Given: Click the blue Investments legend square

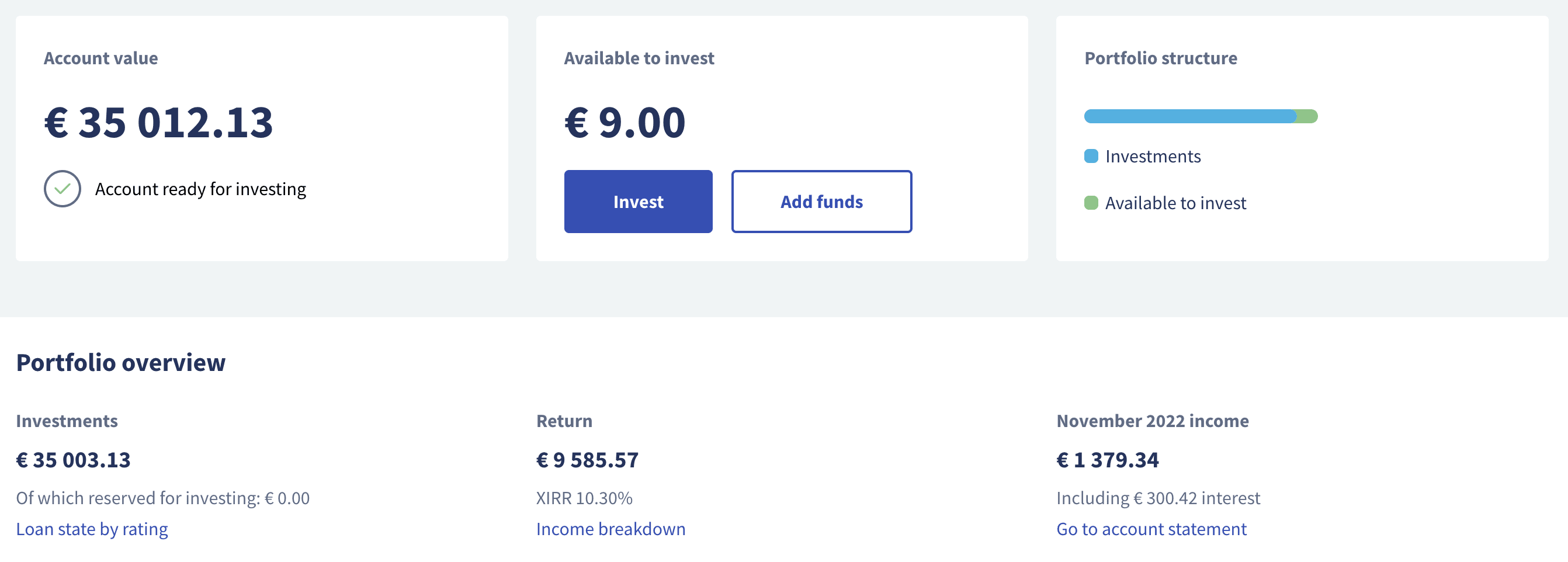Looking at the screenshot, I should (x=1091, y=157).
